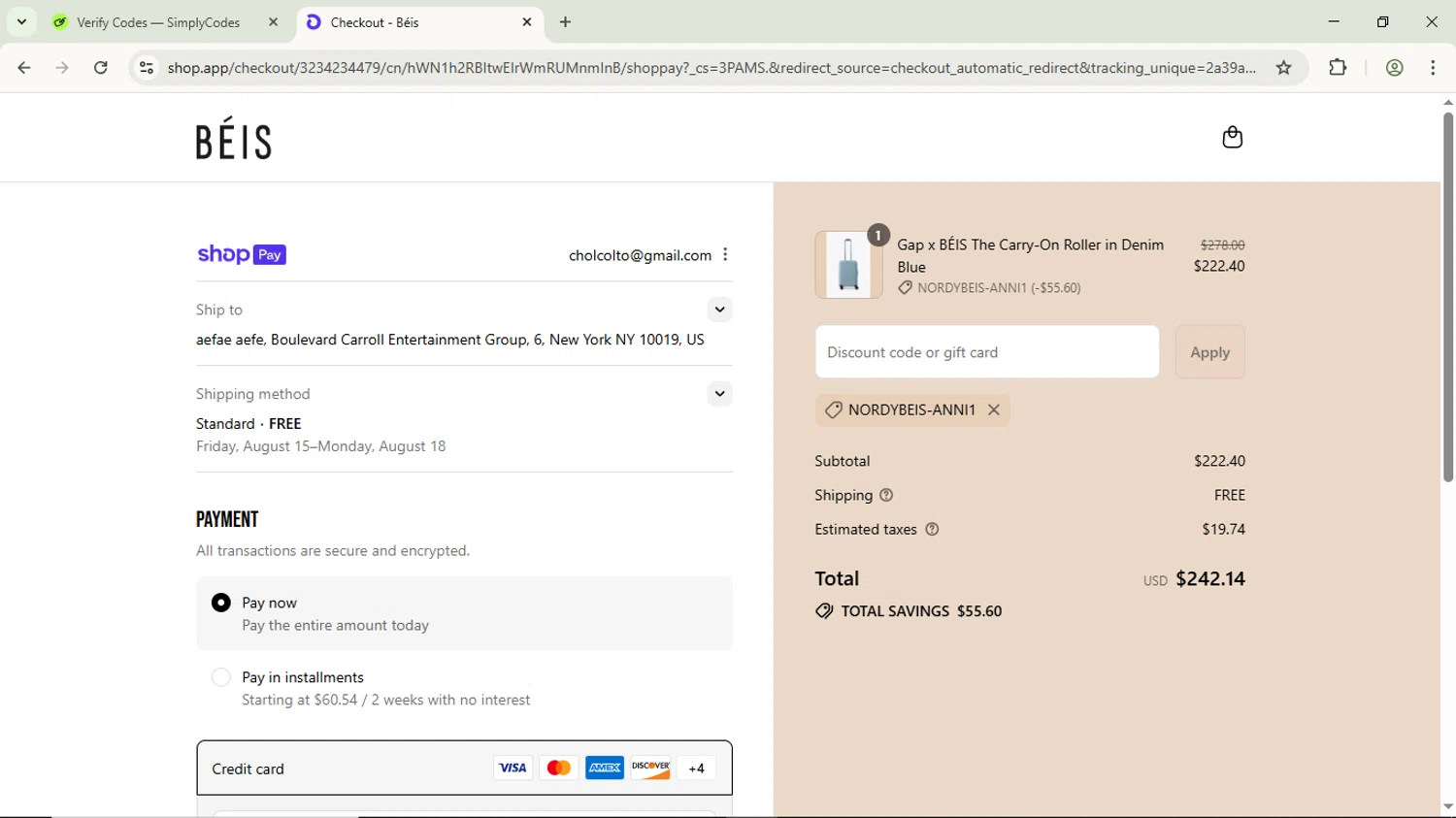Open a new browser tab
1456x818 pixels.
[566, 22]
